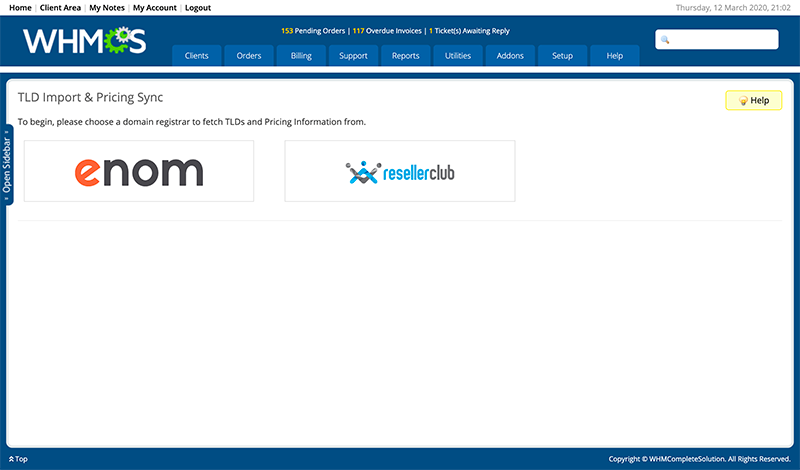Click the magnifier icon in search box
The height and width of the screenshot is (470, 800).
(665, 40)
